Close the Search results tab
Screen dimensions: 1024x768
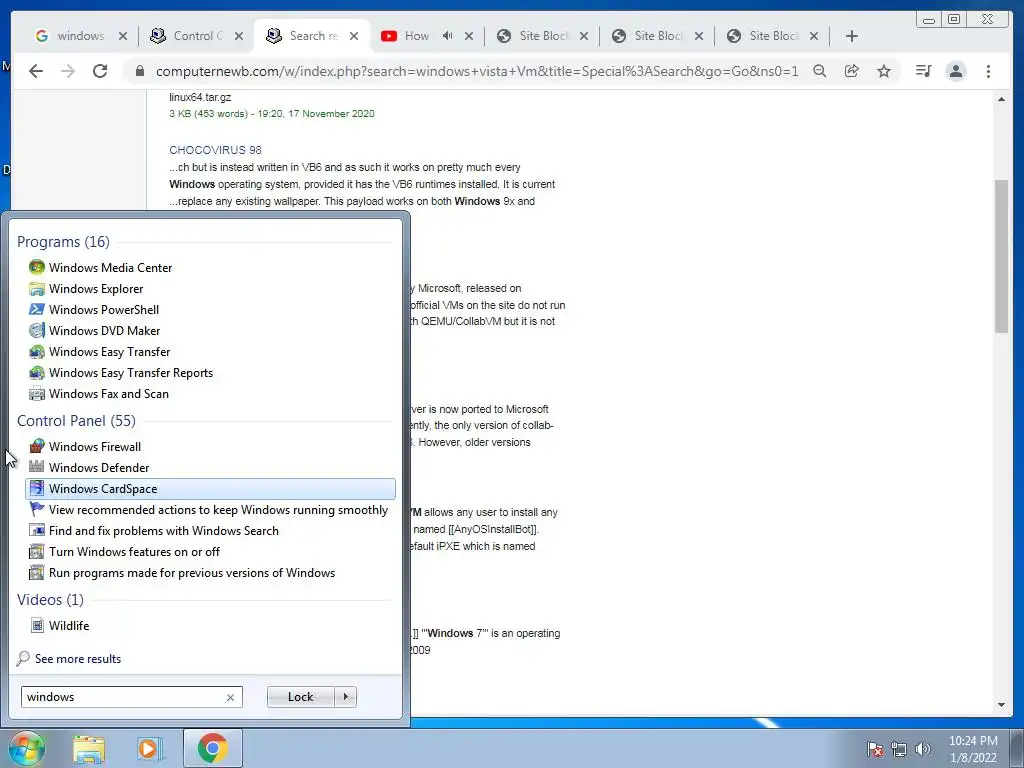coord(354,36)
